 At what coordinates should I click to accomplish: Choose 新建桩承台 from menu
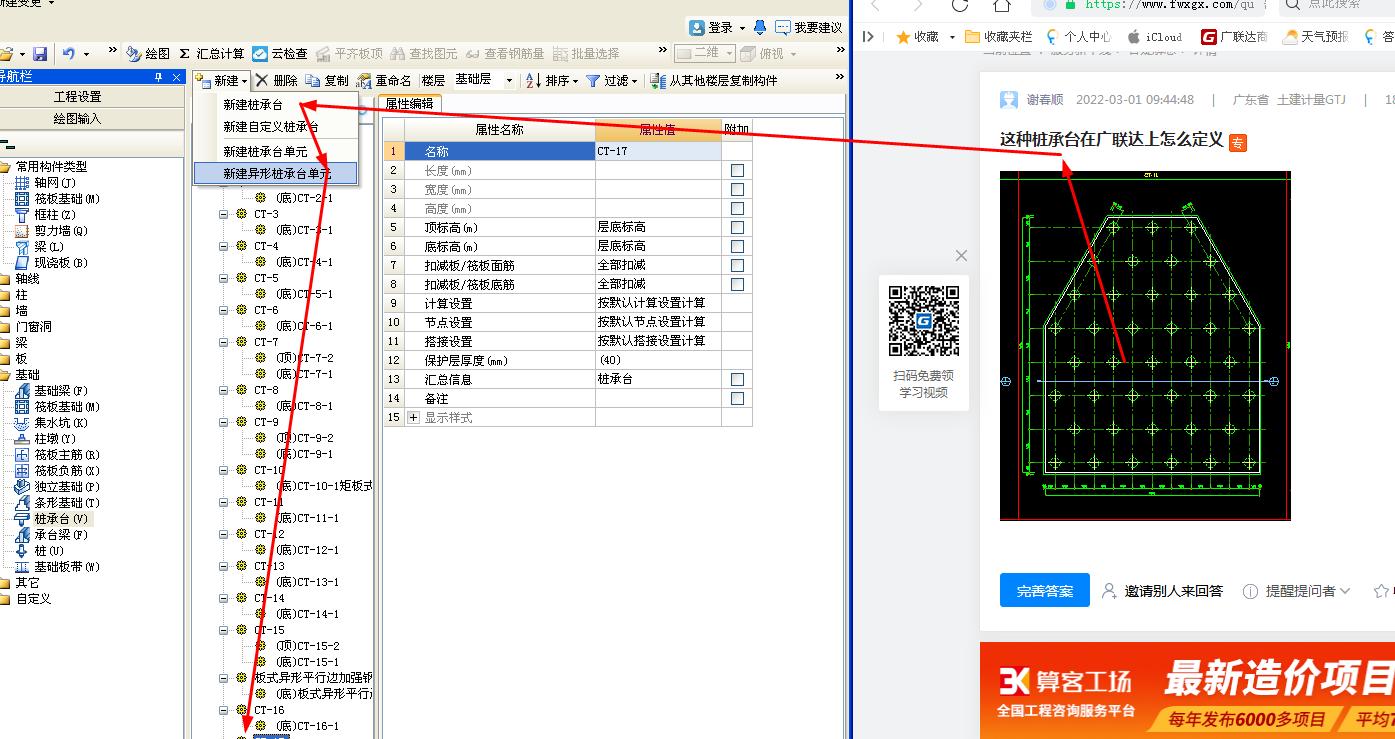[275, 105]
